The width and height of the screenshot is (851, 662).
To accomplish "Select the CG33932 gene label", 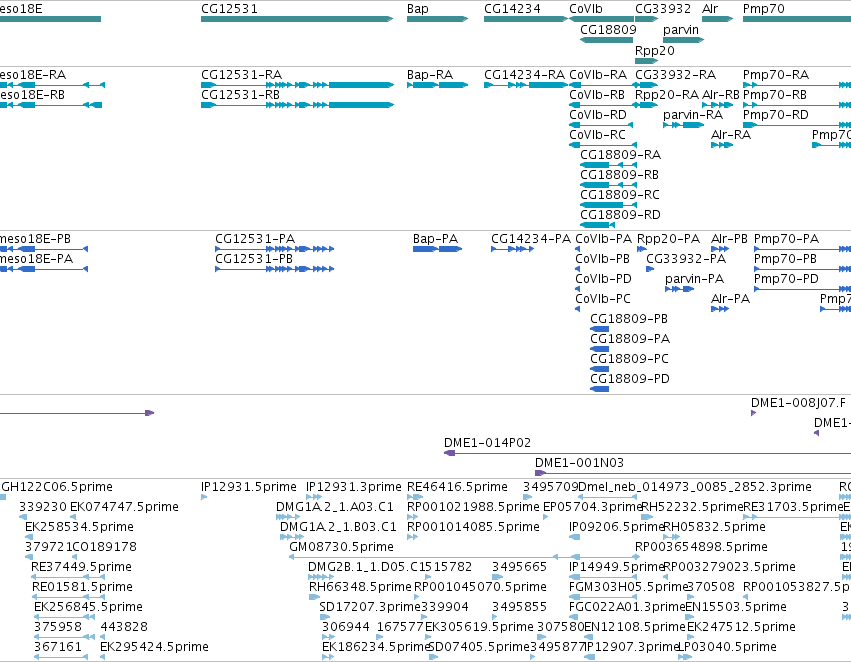I will coord(663,9).
